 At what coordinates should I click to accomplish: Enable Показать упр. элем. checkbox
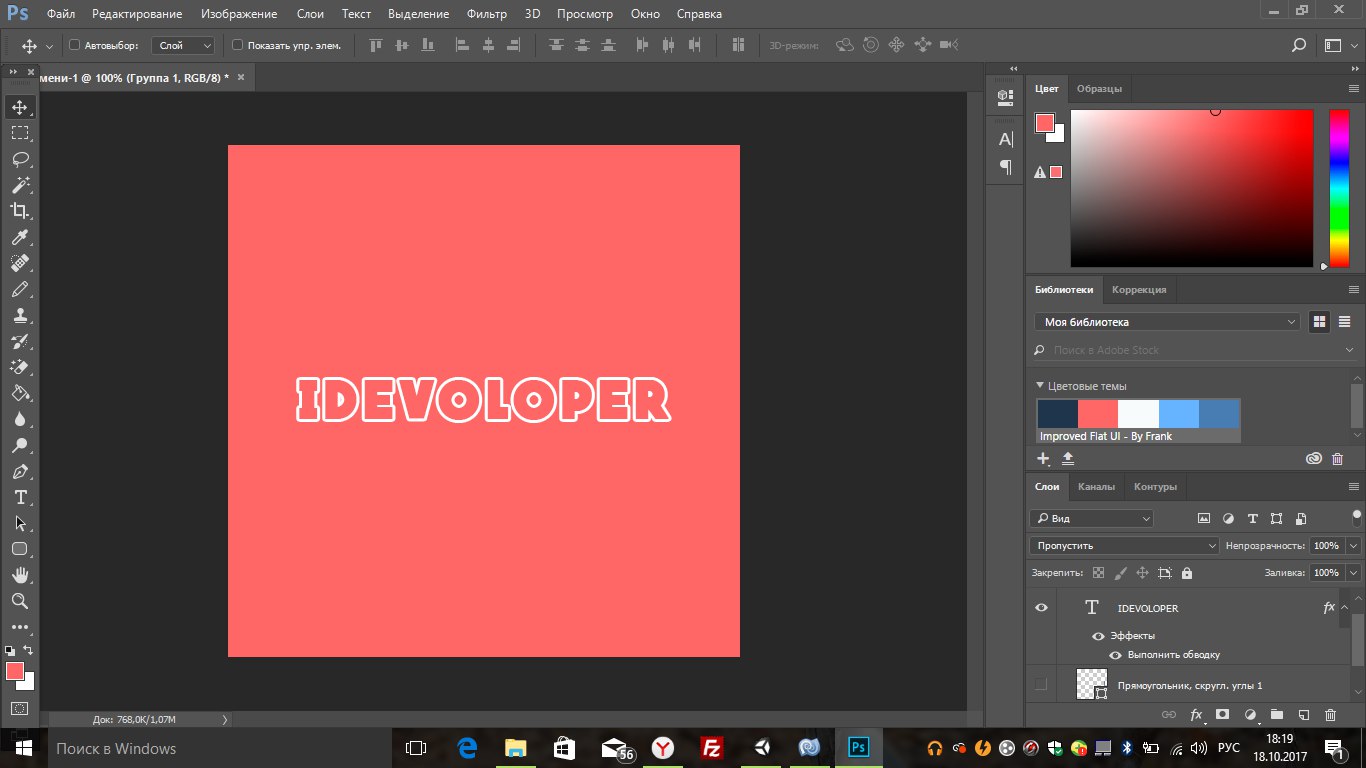[x=237, y=45]
